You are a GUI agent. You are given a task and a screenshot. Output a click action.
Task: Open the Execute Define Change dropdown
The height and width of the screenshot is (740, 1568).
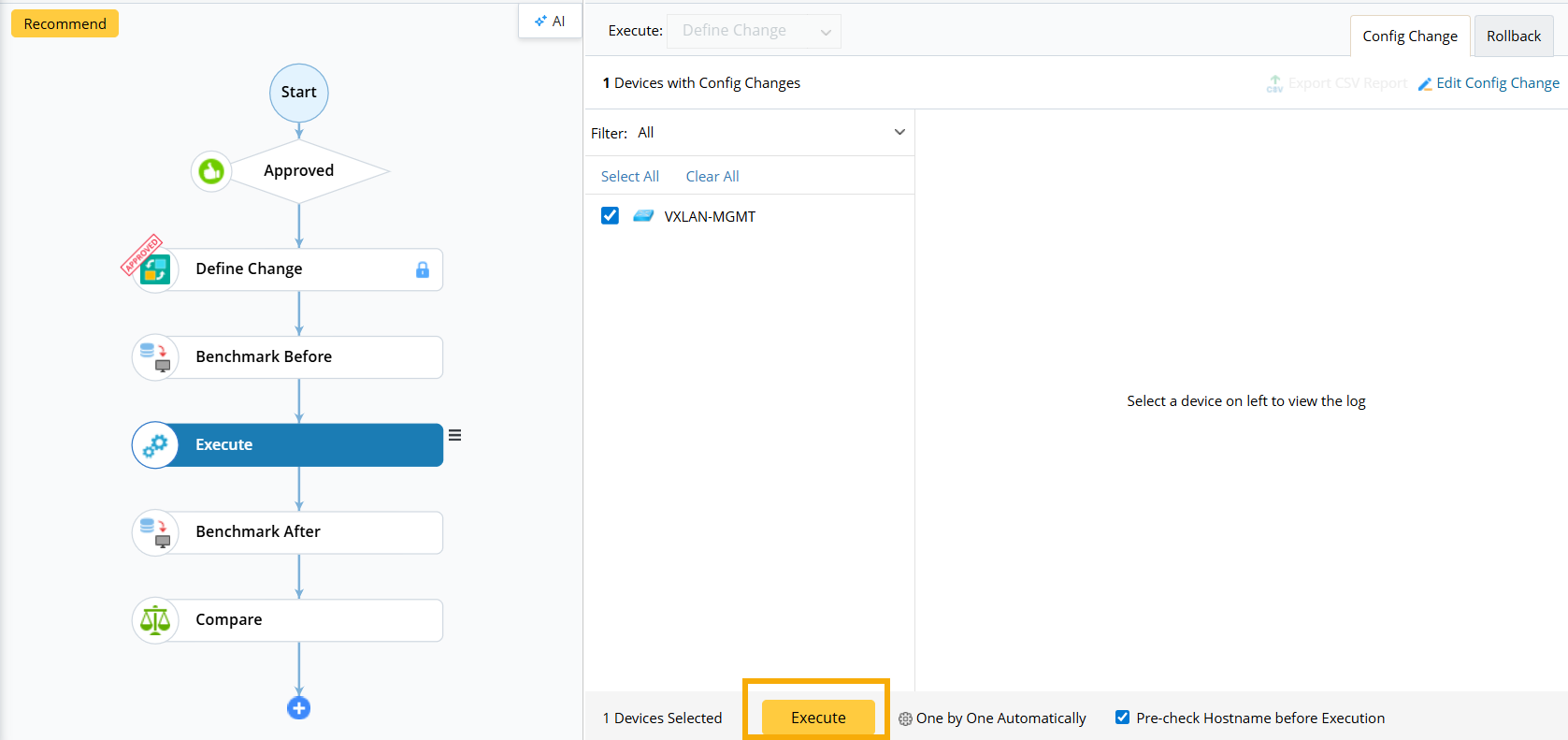(x=754, y=31)
